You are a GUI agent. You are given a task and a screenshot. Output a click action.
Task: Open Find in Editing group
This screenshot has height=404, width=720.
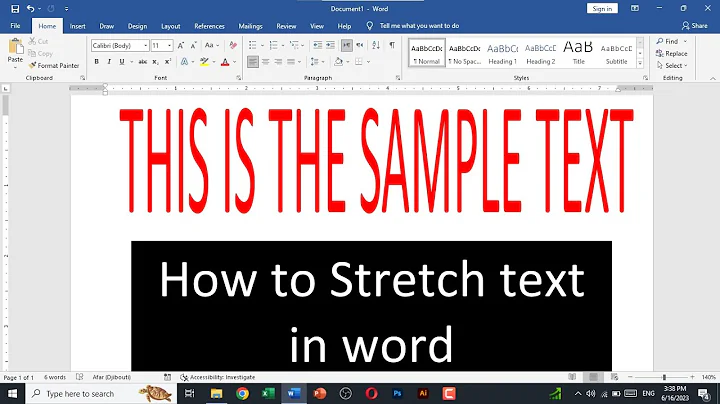[x=668, y=41]
